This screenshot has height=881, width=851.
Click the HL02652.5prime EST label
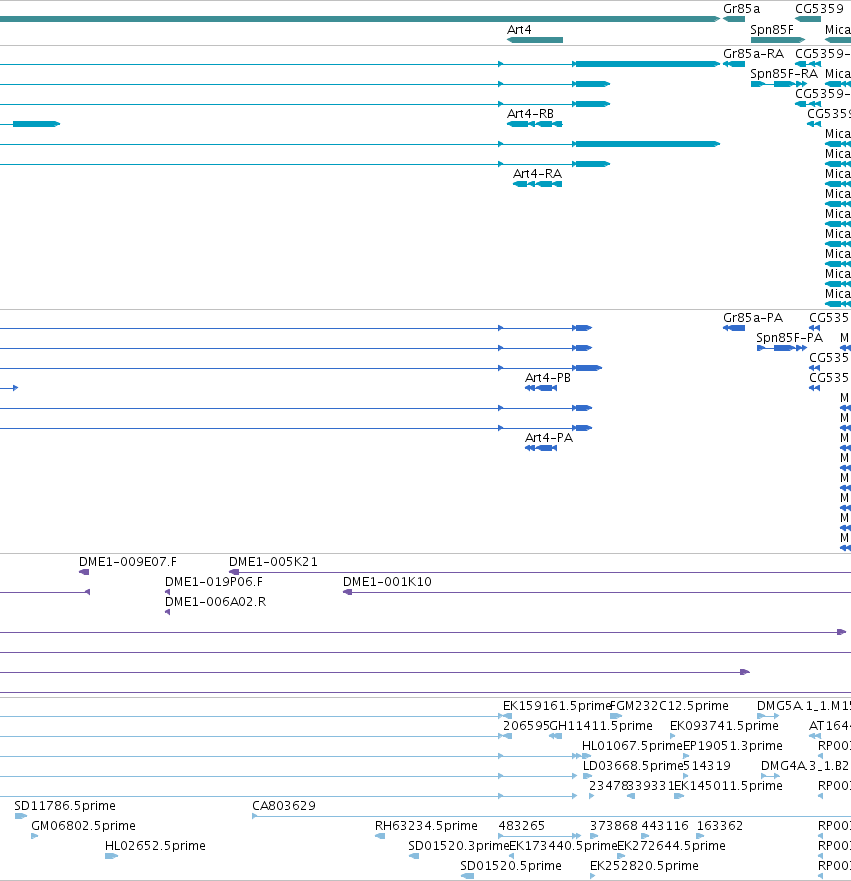click(x=155, y=846)
